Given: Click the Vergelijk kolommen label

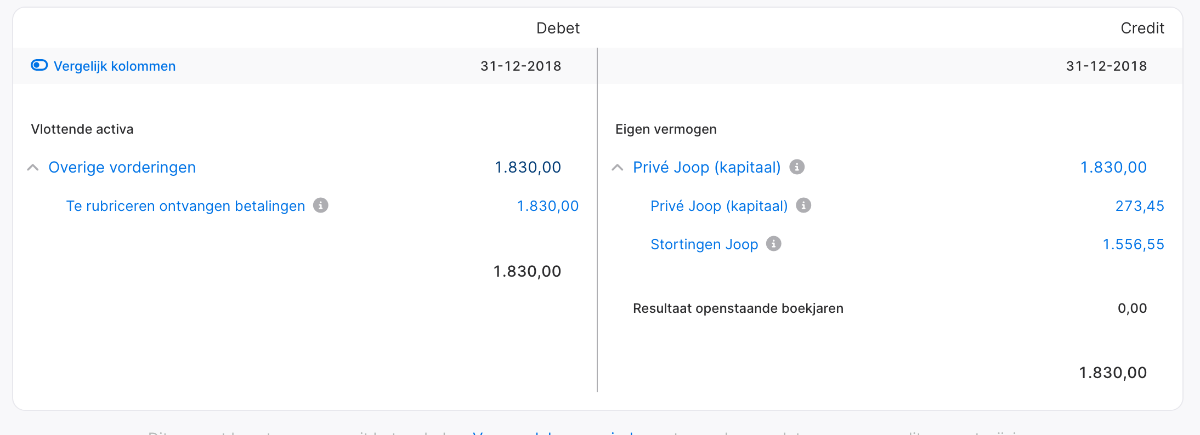Looking at the screenshot, I should tap(115, 66).
